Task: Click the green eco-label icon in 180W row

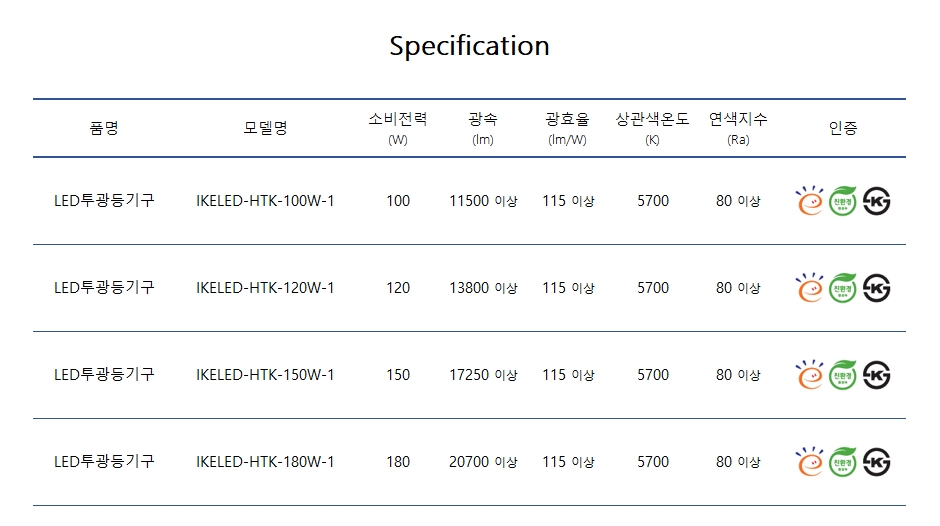Action: [843, 462]
